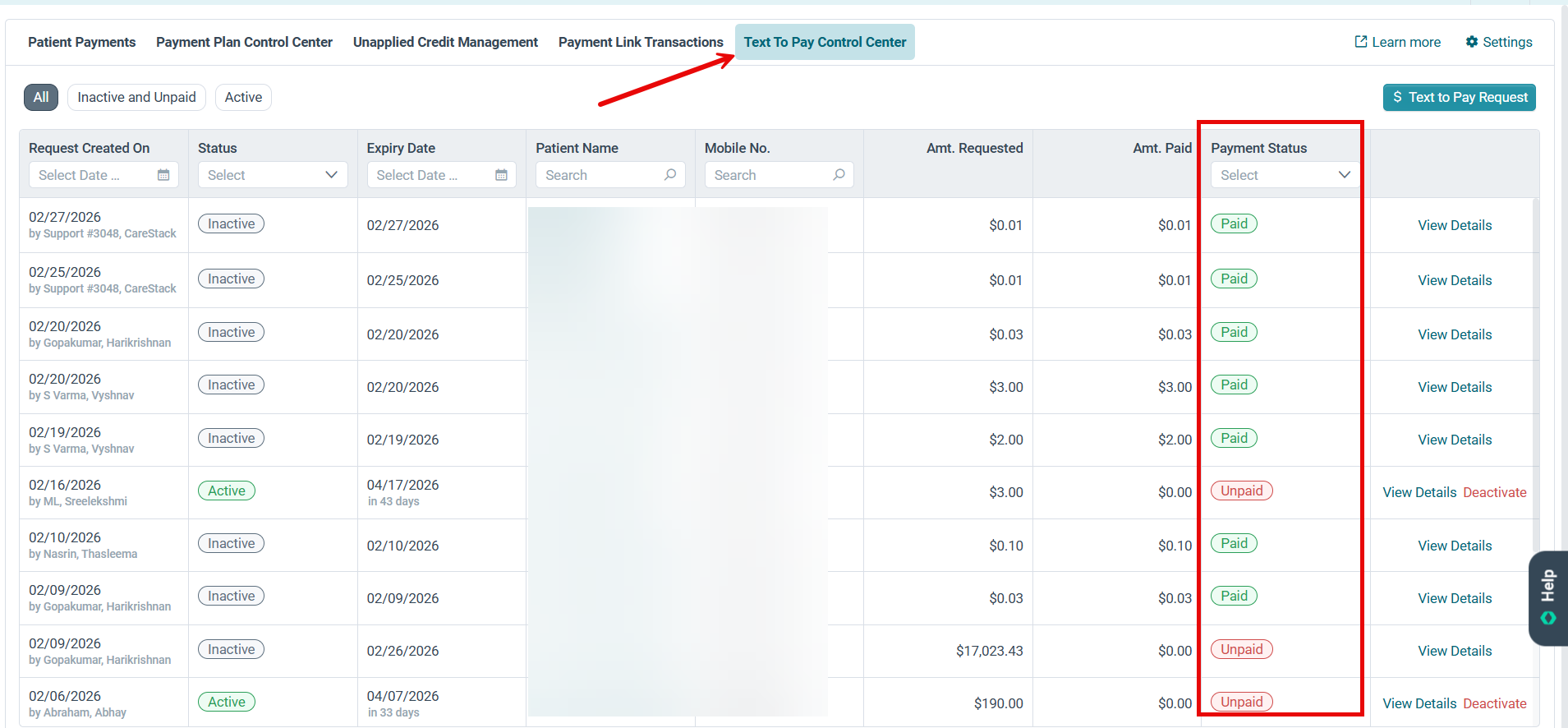1568x728 pixels.
Task: Deactivate the 02/06/2026 $190.00 request
Action: click(1495, 703)
